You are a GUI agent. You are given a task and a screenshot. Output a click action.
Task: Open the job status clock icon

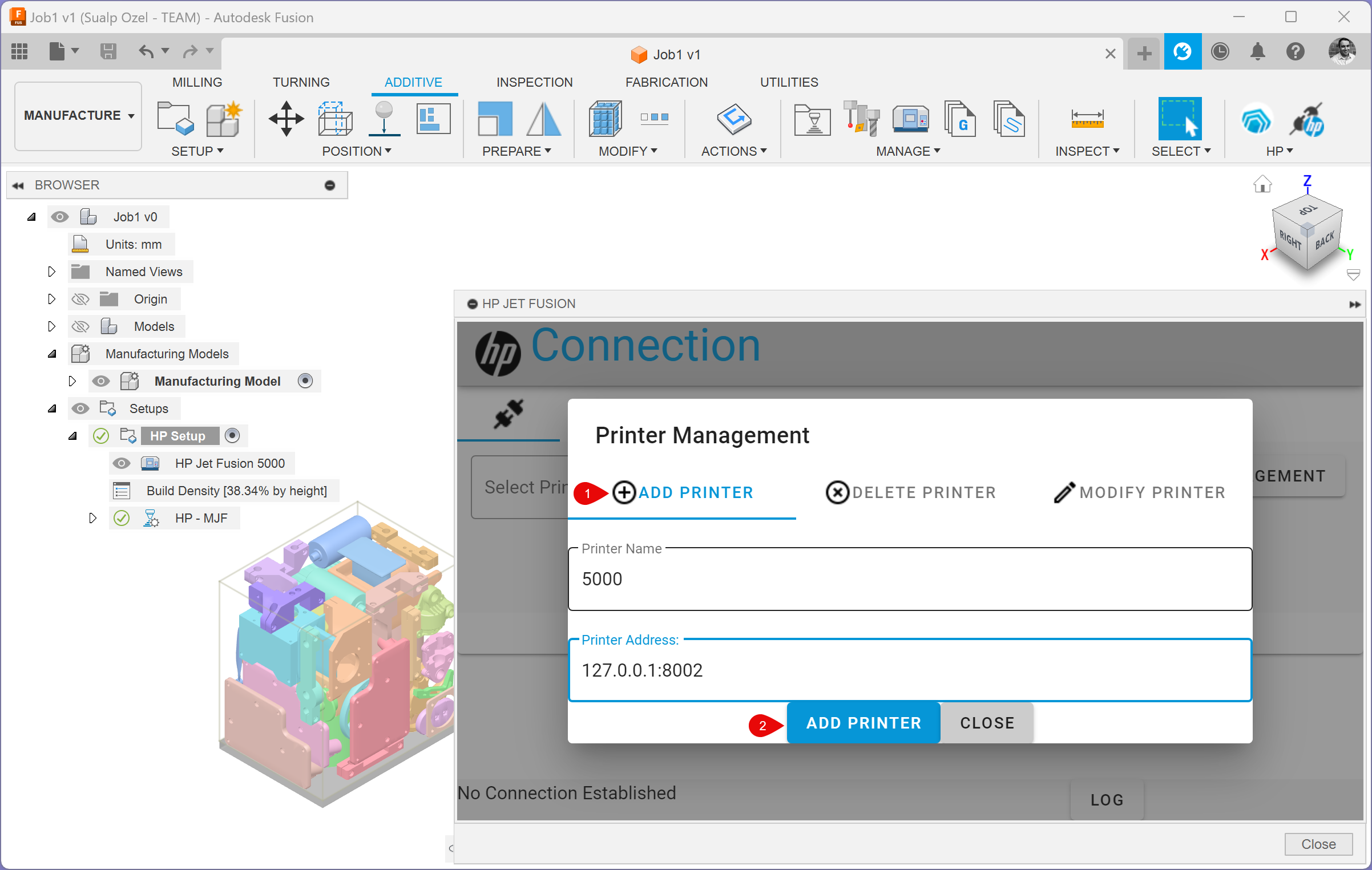point(1220,52)
